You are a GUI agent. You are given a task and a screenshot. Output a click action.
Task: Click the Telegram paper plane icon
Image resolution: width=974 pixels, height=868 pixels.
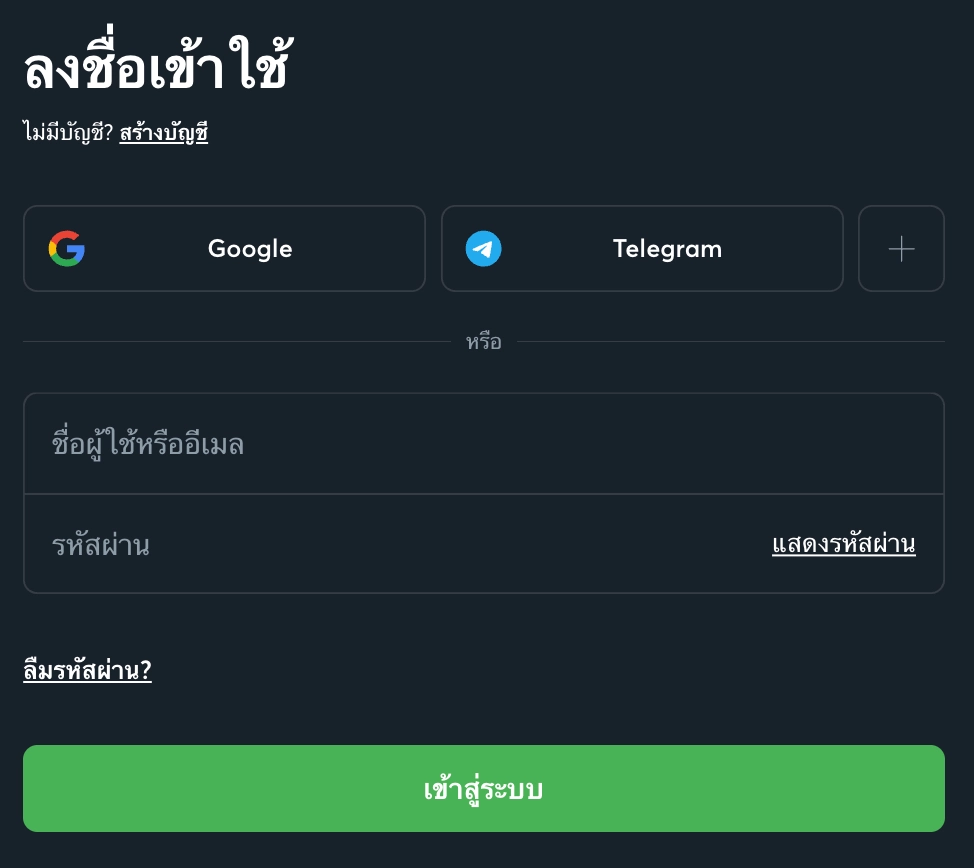(x=483, y=248)
